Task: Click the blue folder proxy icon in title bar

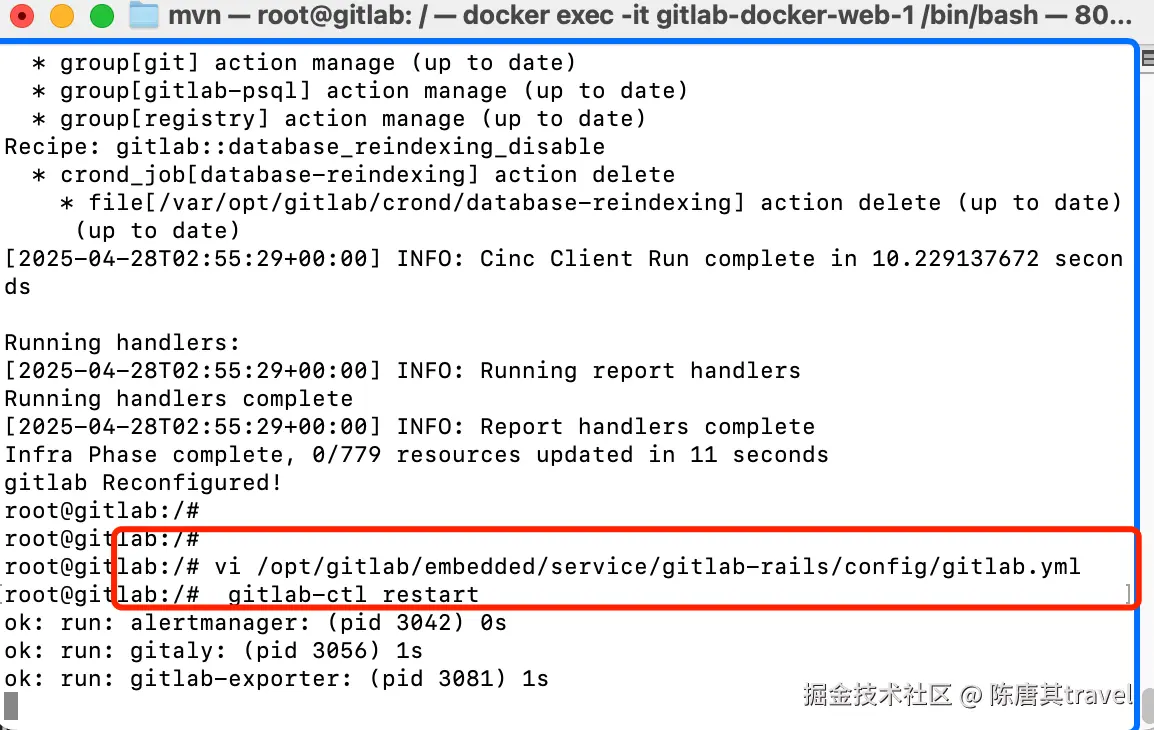Action: pyautogui.click(x=144, y=15)
